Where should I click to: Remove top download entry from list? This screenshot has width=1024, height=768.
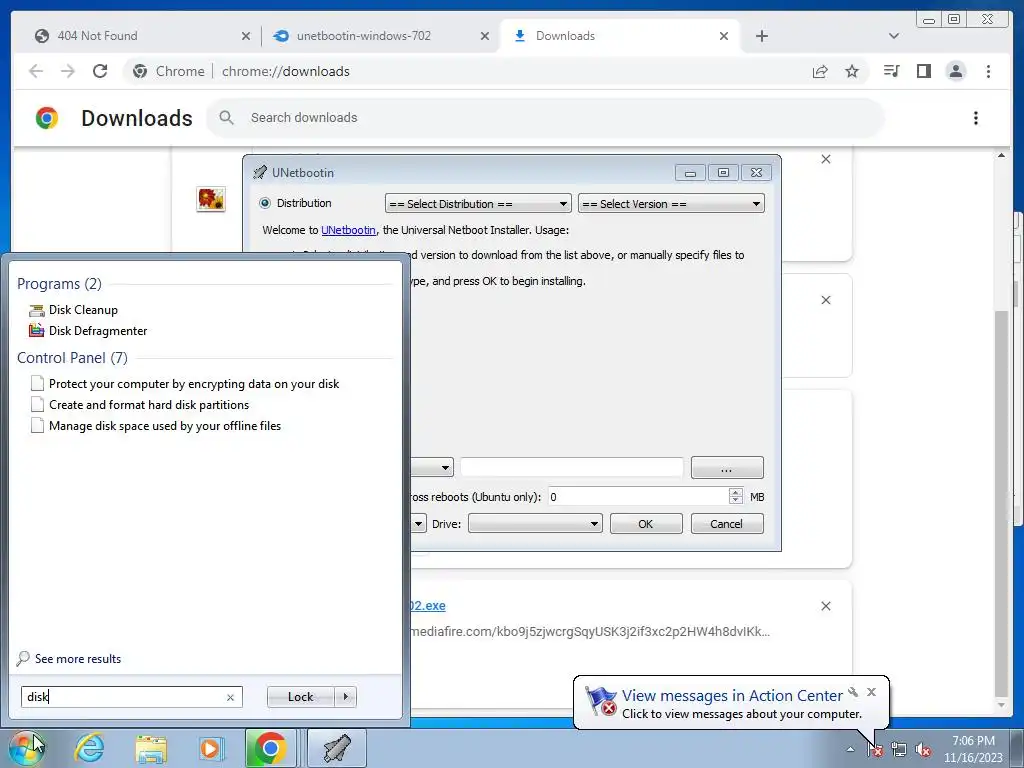[x=825, y=159]
